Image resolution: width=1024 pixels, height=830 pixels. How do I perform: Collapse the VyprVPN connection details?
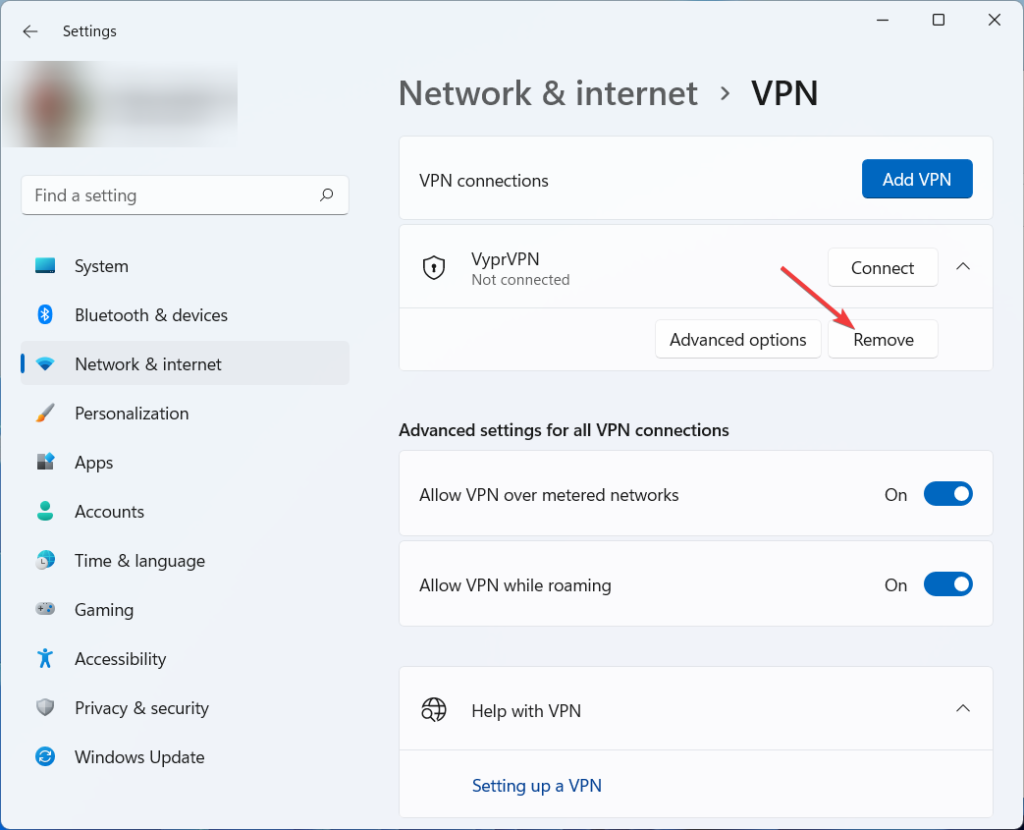(x=963, y=267)
